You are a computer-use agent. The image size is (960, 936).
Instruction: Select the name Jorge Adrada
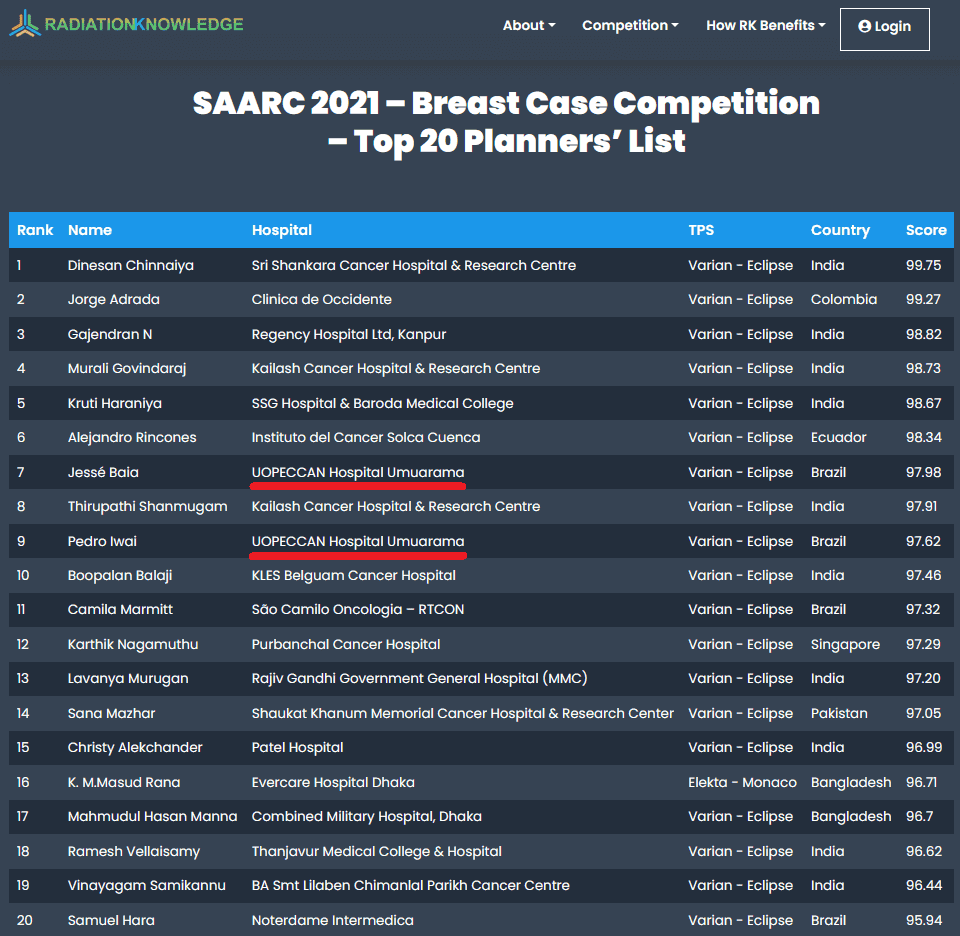tap(113, 300)
